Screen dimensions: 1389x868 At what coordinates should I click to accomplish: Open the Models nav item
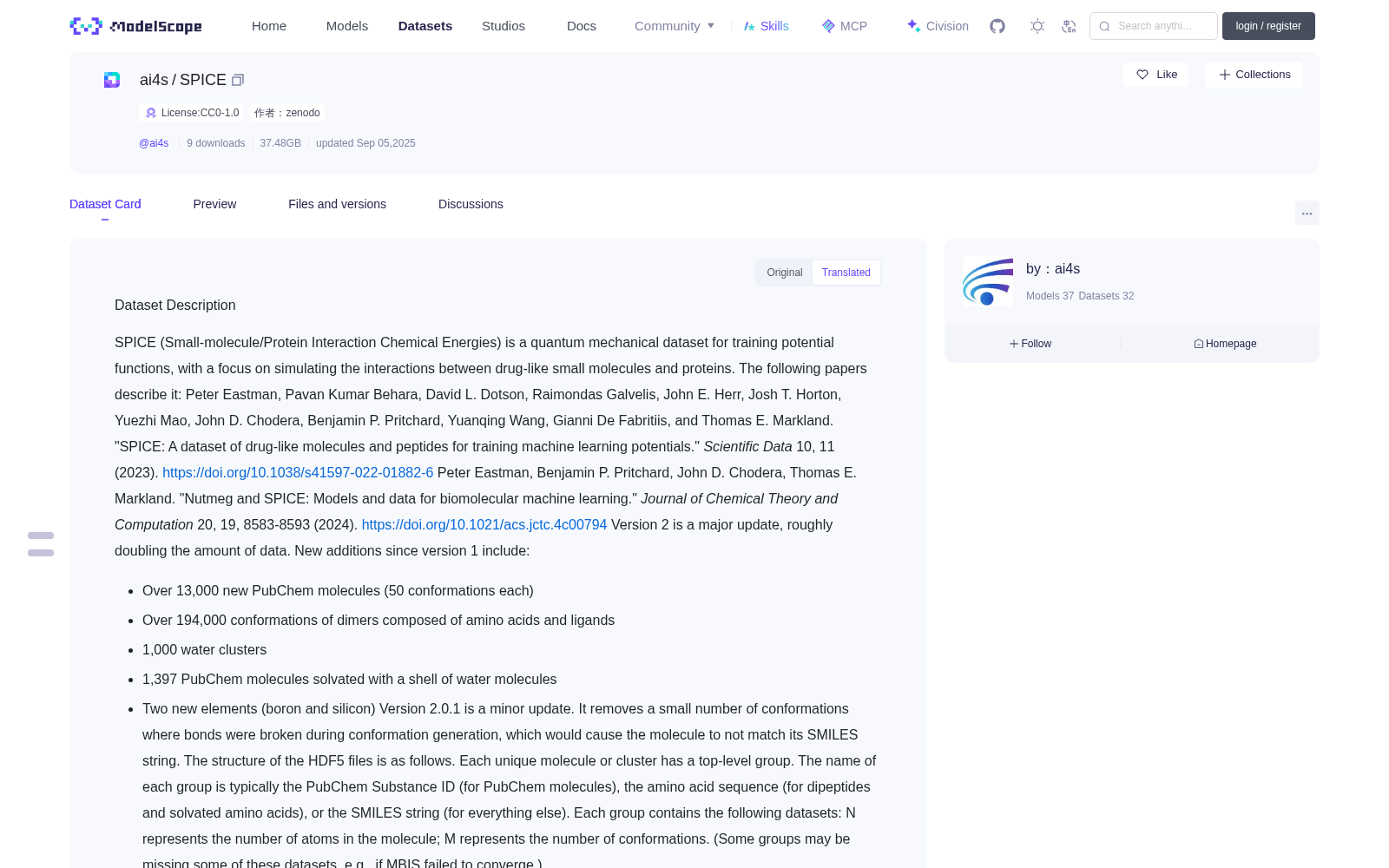(x=347, y=26)
